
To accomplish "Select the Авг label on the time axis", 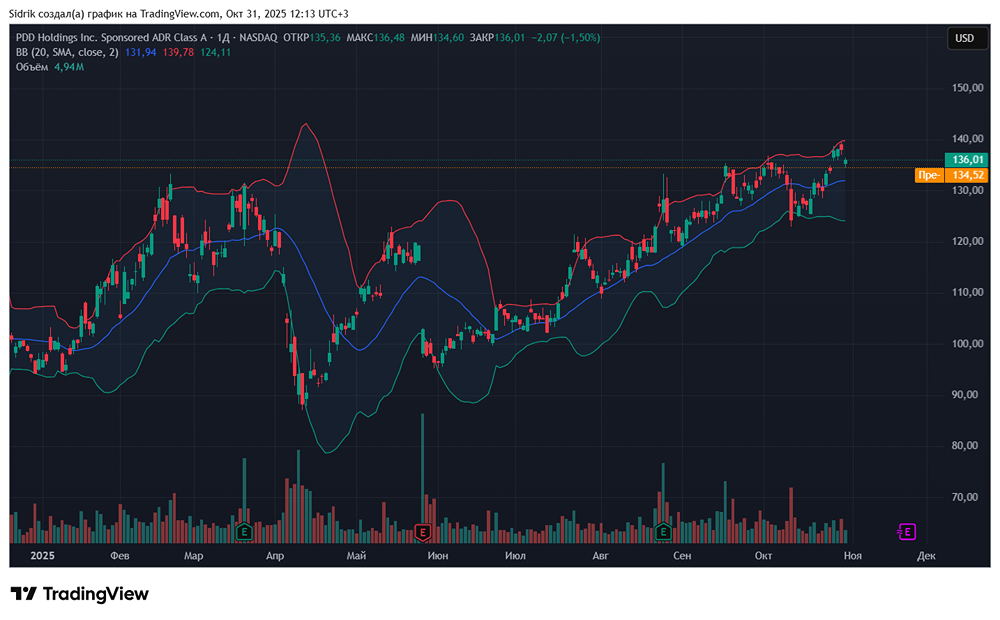I will pyautogui.click(x=600, y=555).
